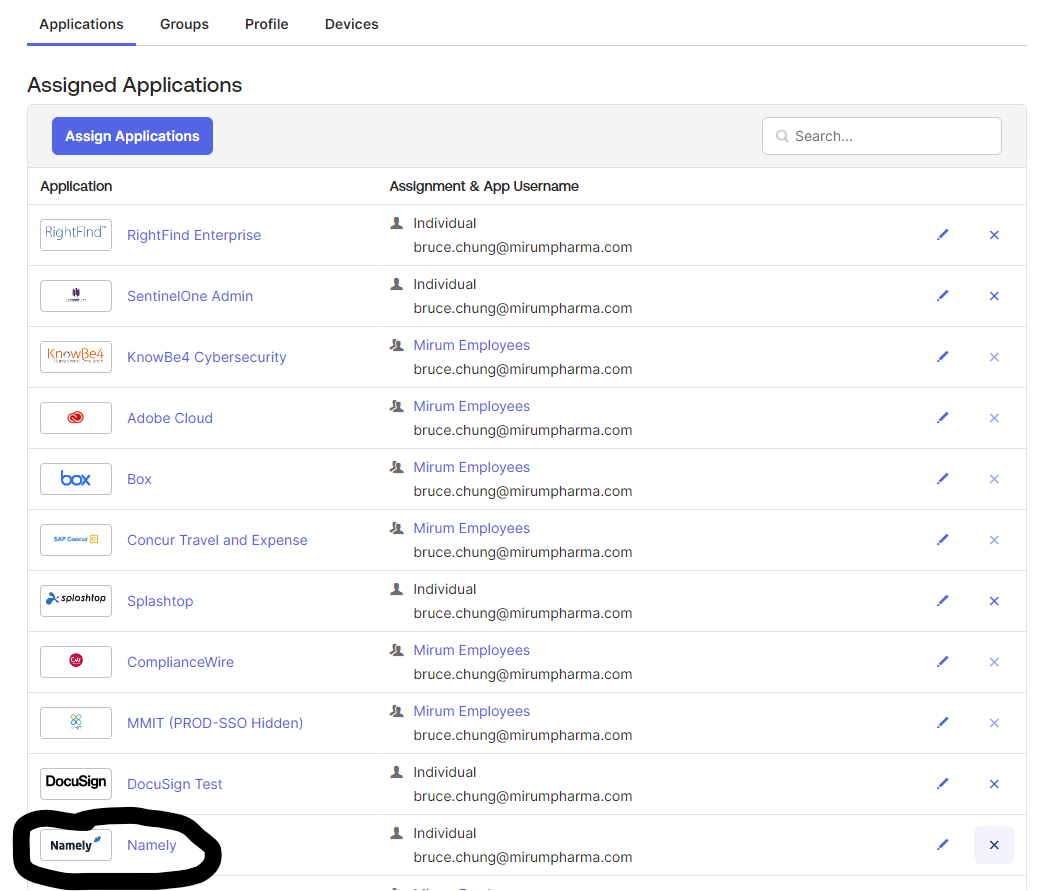This screenshot has width=1040, height=891.
Task: Click the SAP Concur logo thumbnail
Action: point(76,540)
